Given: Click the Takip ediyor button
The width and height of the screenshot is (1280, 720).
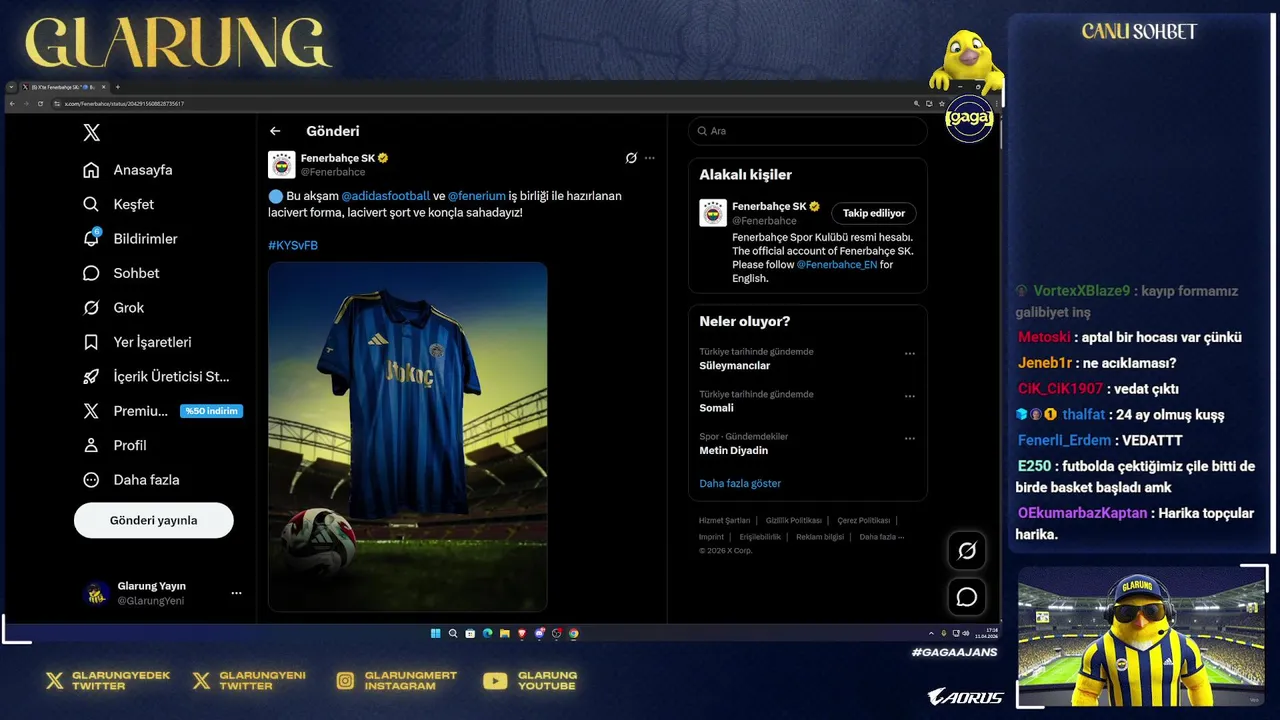Looking at the screenshot, I should coord(874,213).
